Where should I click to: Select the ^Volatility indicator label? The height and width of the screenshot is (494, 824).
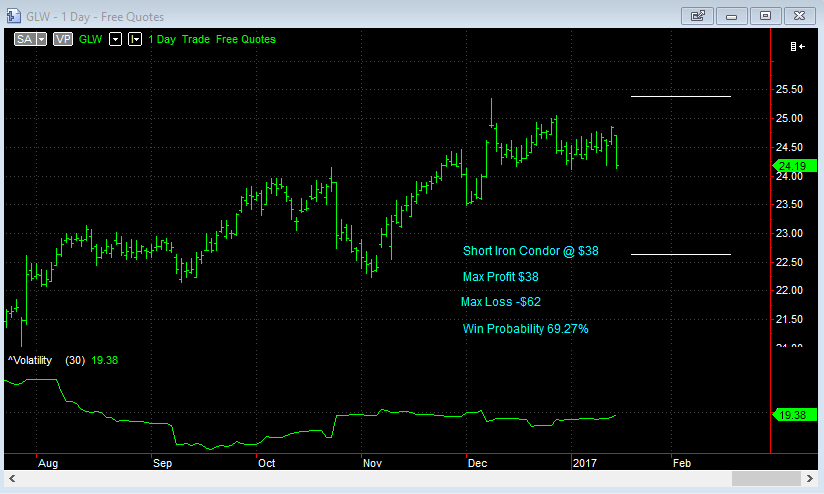tap(30, 361)
